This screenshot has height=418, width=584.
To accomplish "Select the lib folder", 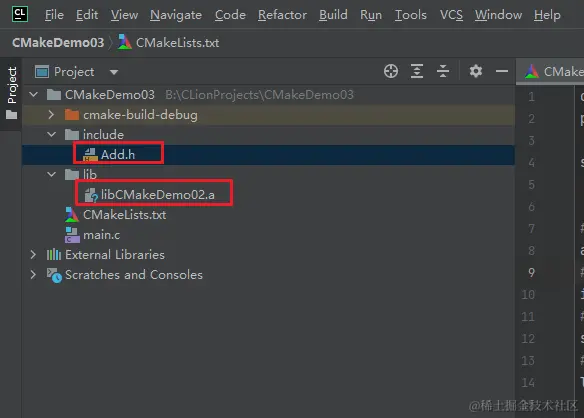I will click(x=90, y=174).
